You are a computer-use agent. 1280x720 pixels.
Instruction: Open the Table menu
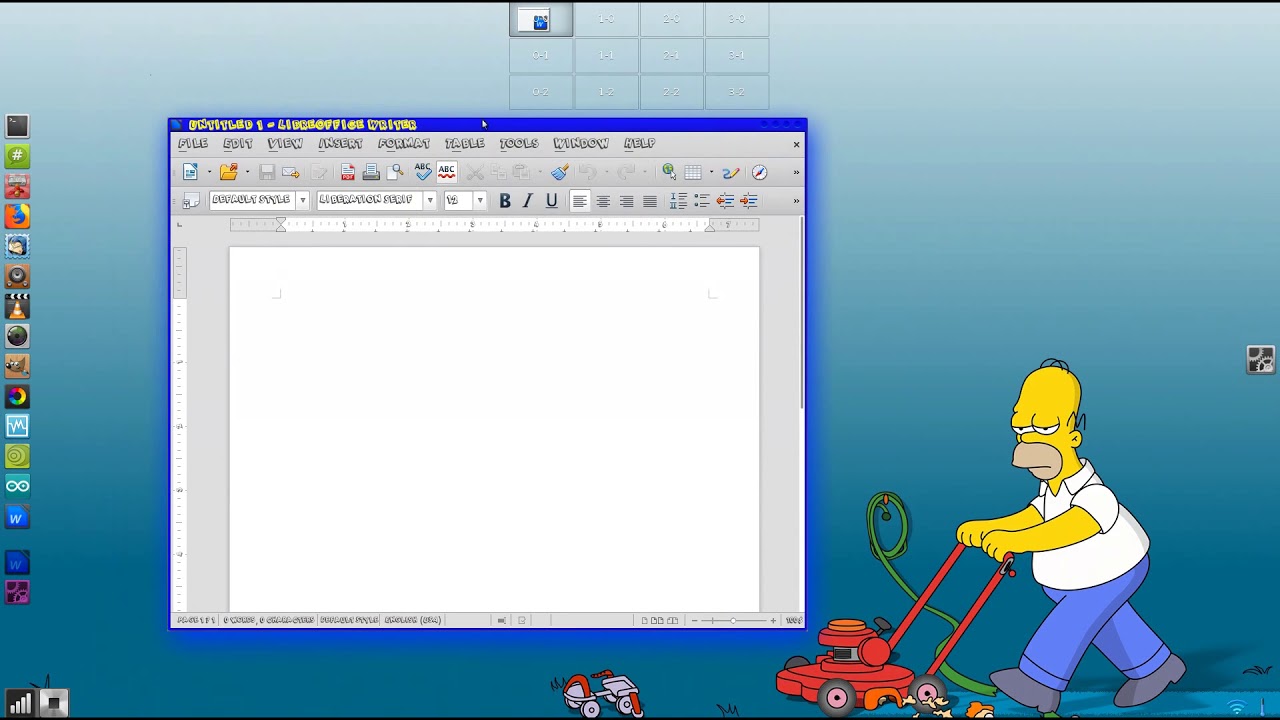pyautogui.click(x=465, y=144)
